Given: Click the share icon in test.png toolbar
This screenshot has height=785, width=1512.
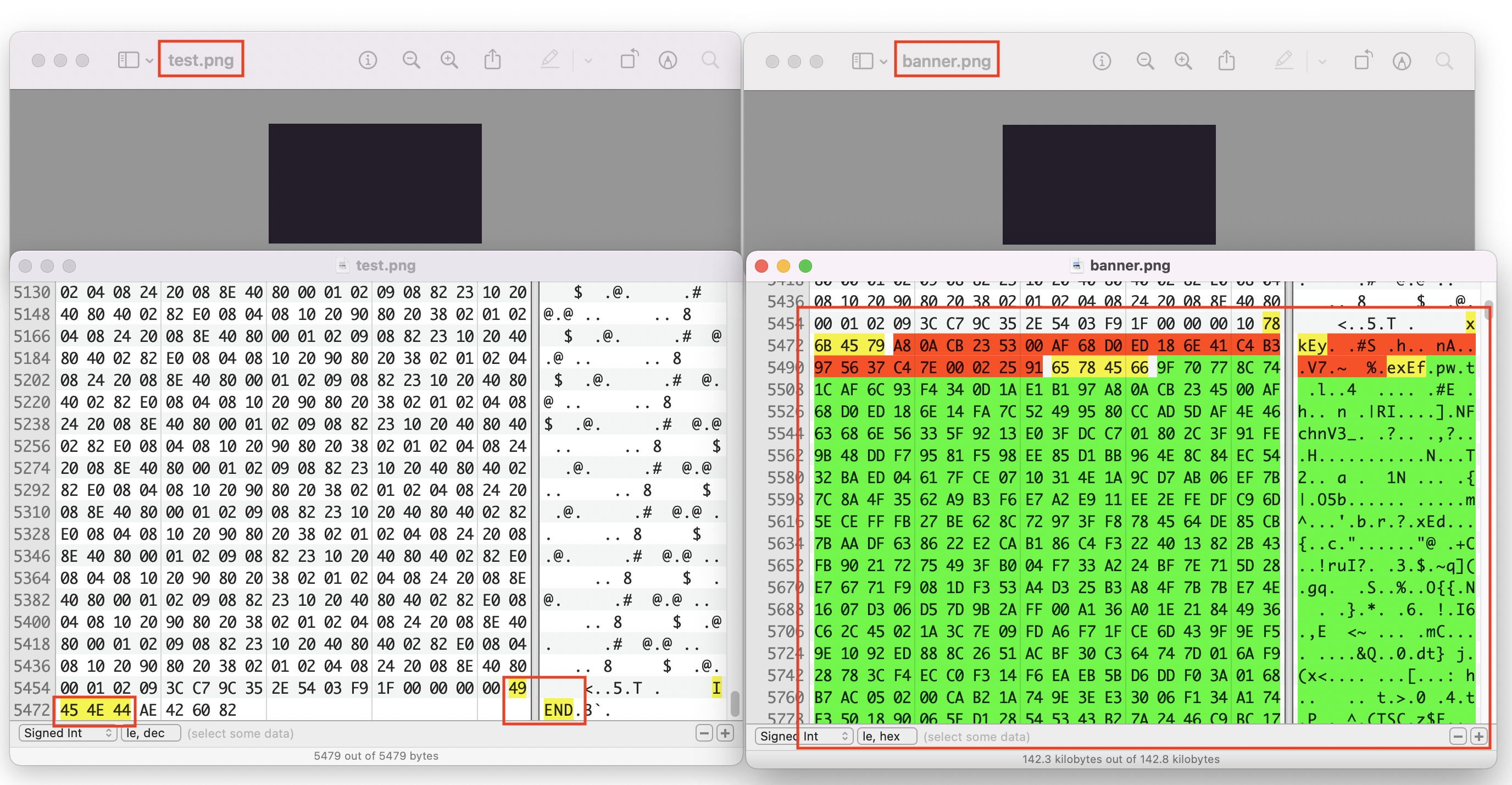Looking at the screenshot, I should 492,60.
